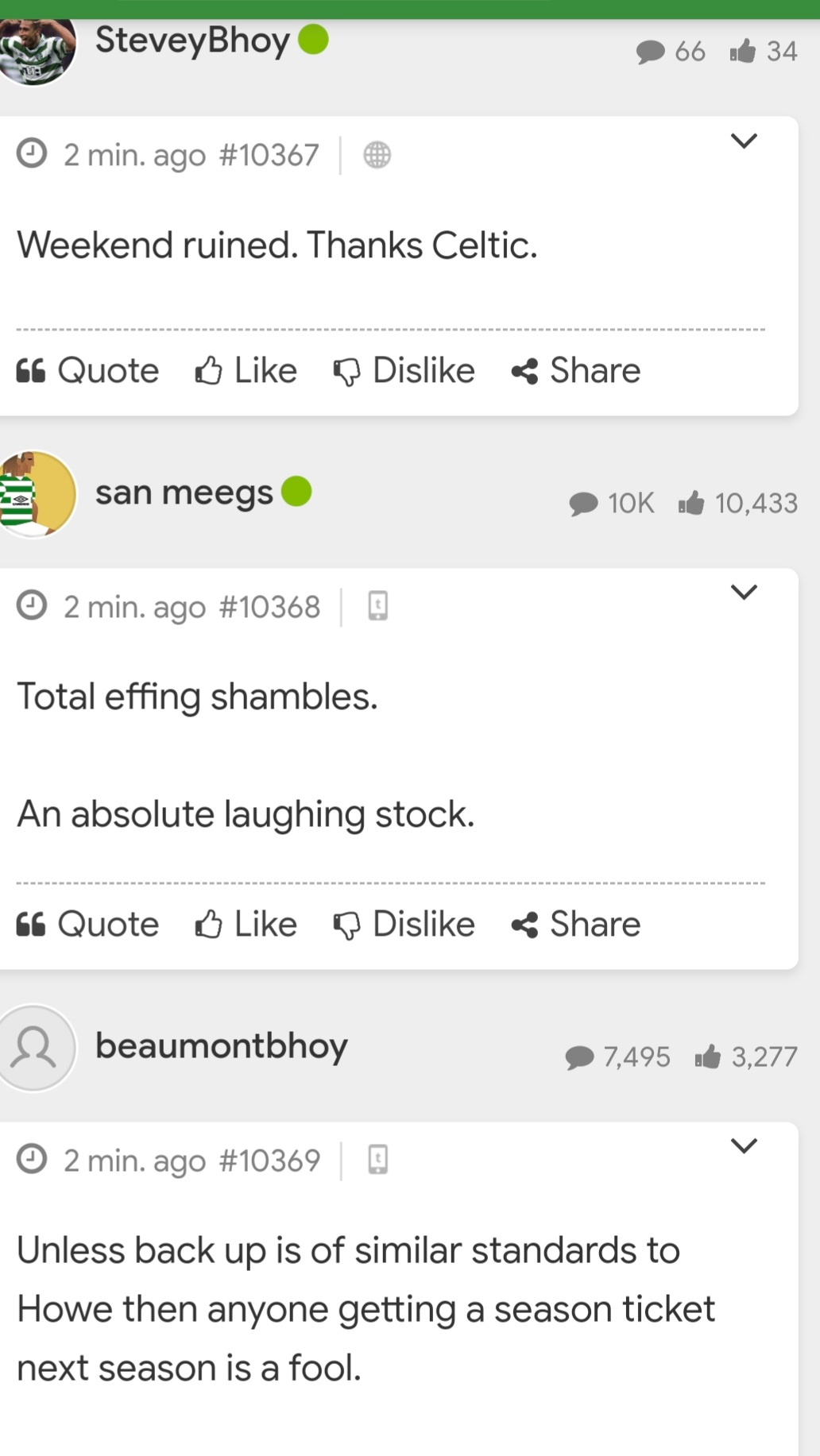Like the "Weekend ruined. Thanks Celtic." post

(246, 371)
